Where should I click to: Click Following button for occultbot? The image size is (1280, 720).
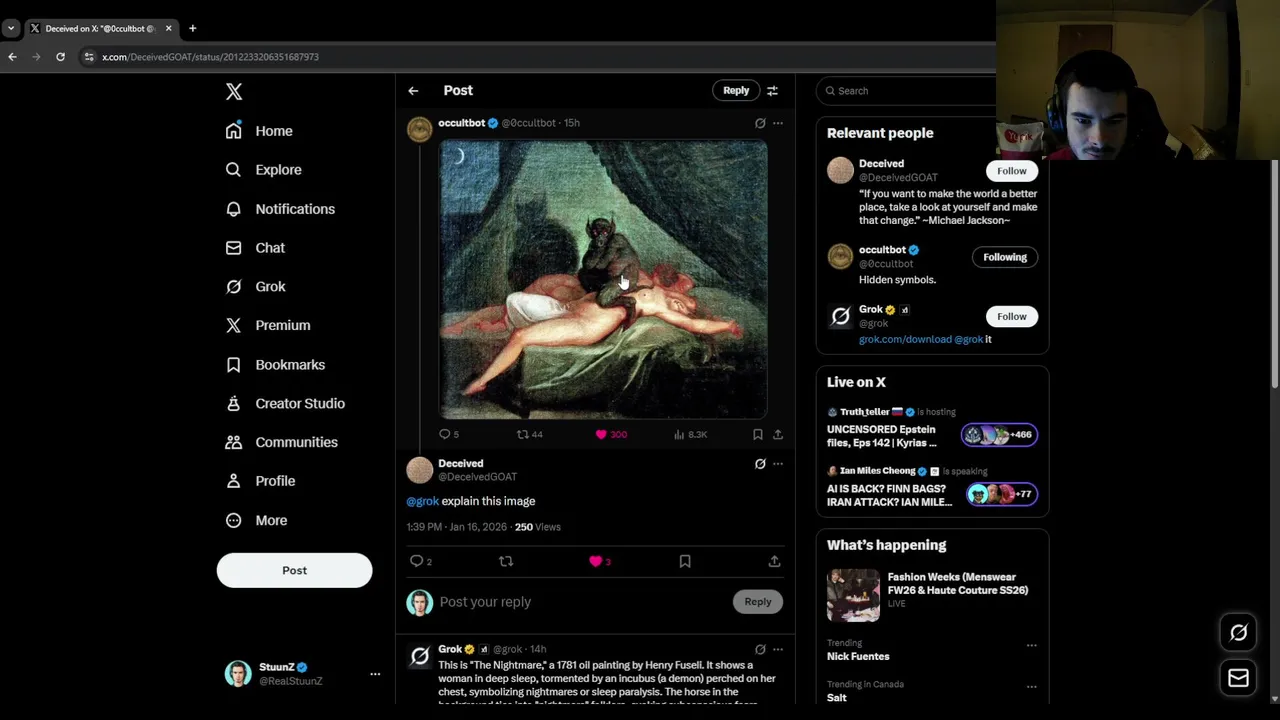(x=1004, y=257)
